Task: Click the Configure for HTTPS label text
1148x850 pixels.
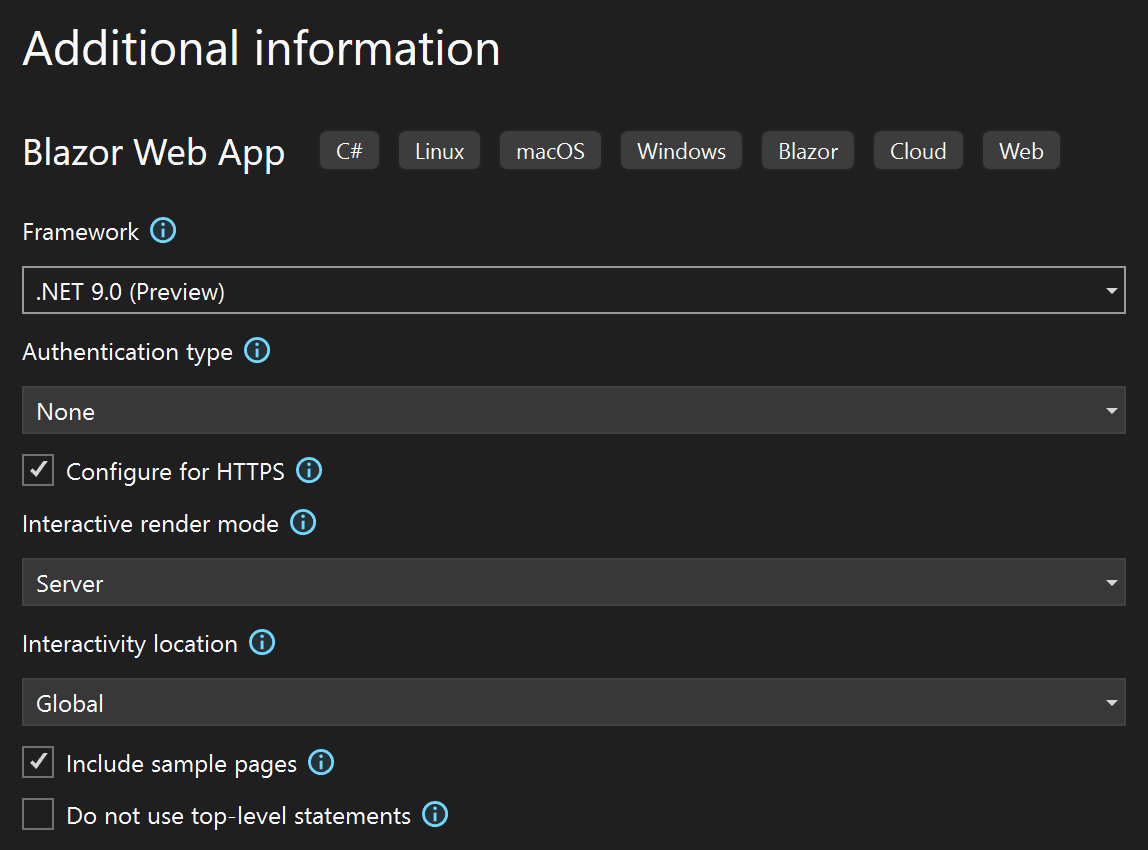Action: [x=176, y=471]
